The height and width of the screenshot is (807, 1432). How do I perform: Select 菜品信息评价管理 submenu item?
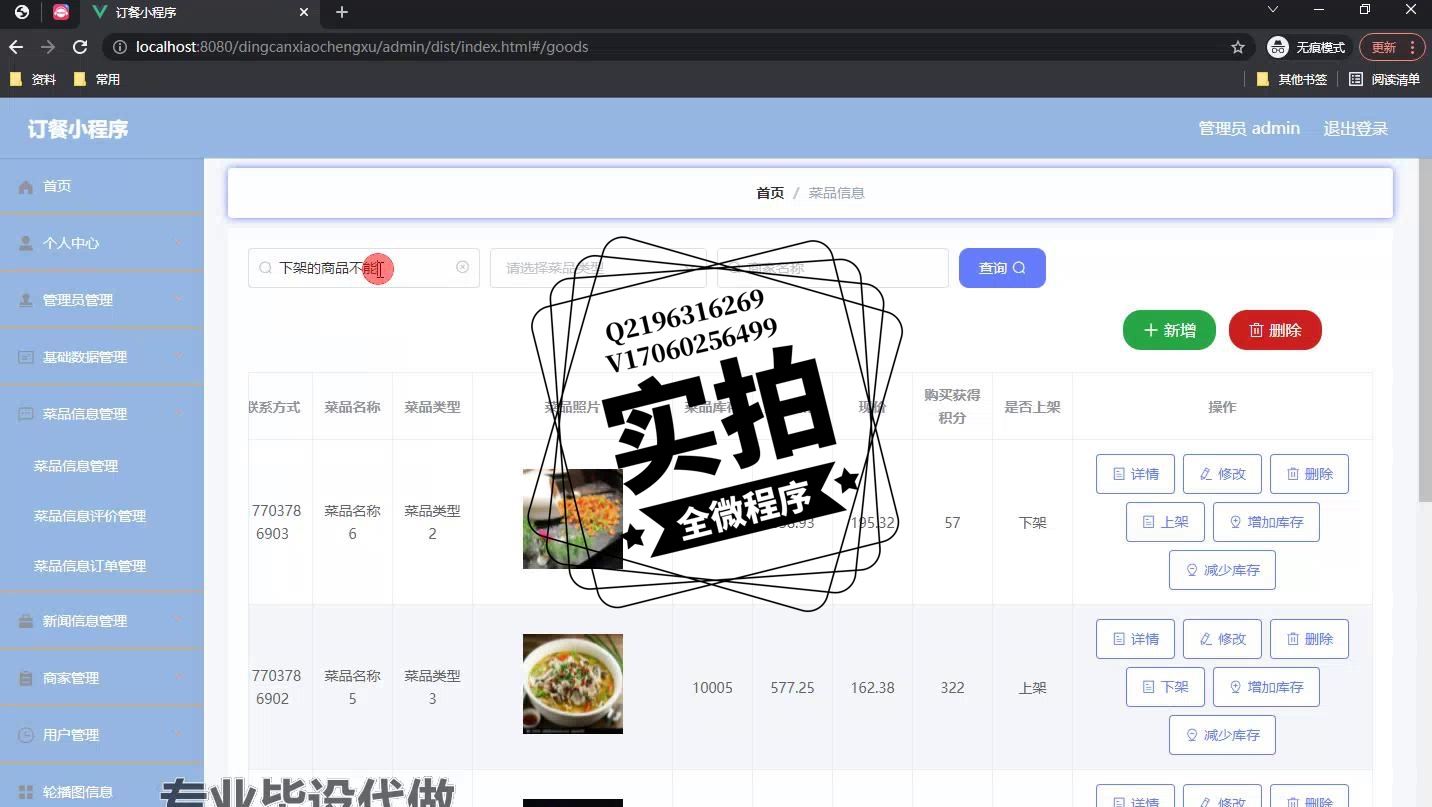(90, 516)
